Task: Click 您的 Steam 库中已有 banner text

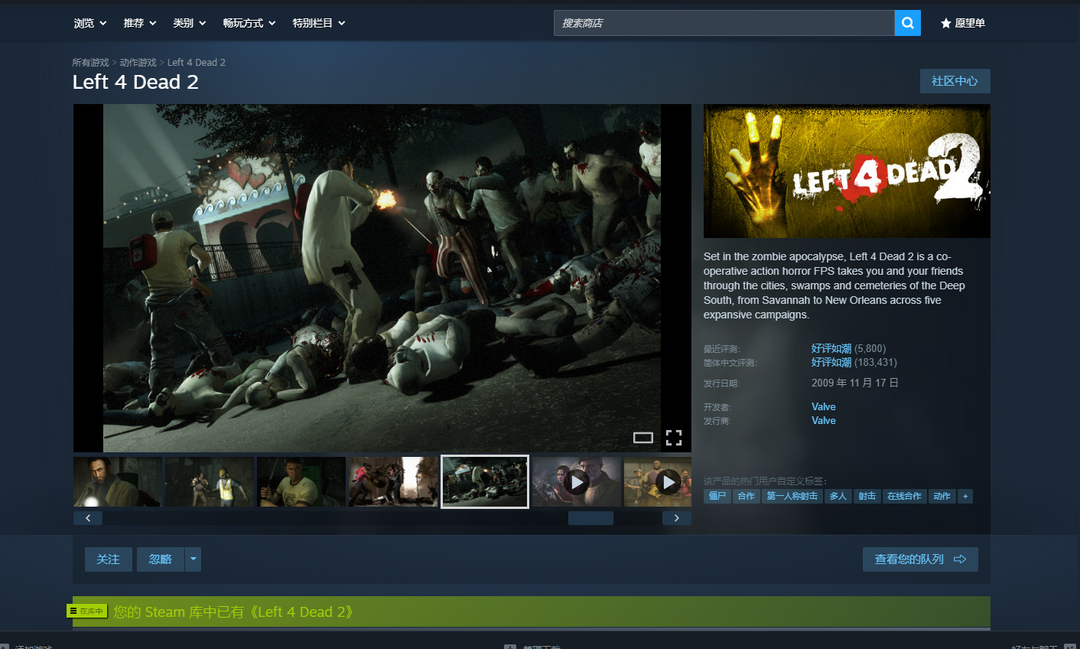Action: [233, 612]
